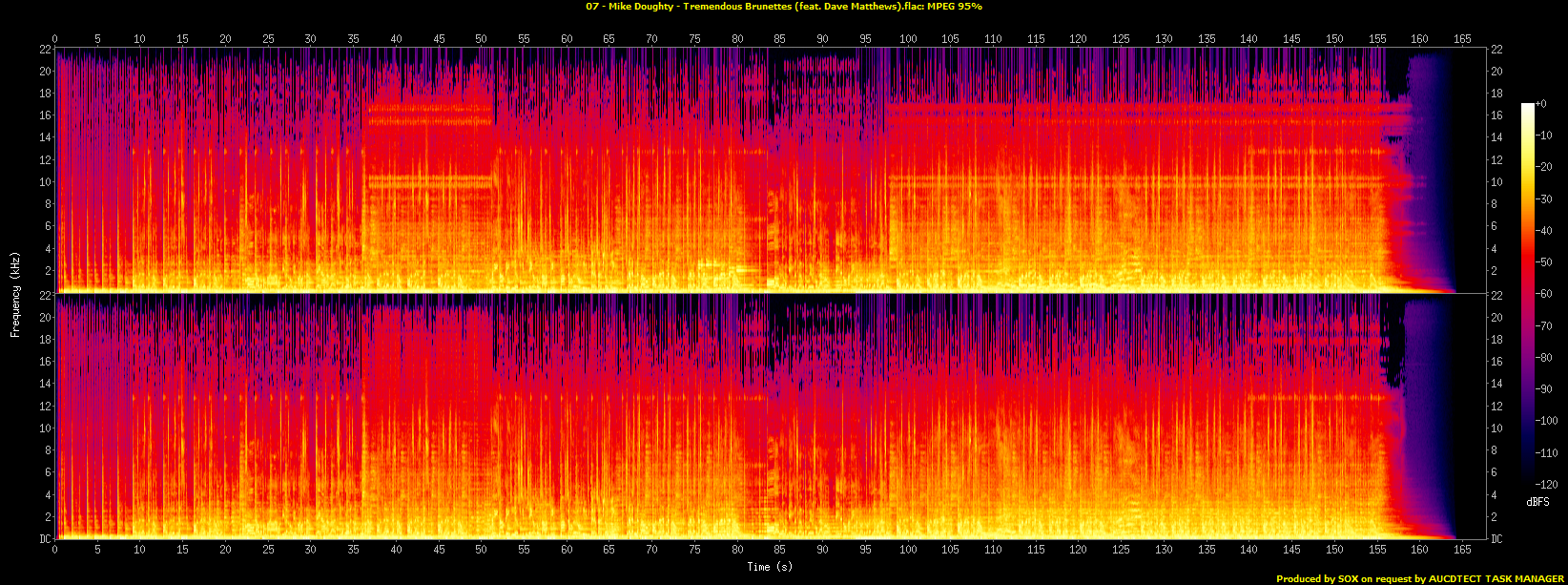Click the lower channel spectrogram plot
This screenshot has width=1568, height=585.
[x=771, y=416]
